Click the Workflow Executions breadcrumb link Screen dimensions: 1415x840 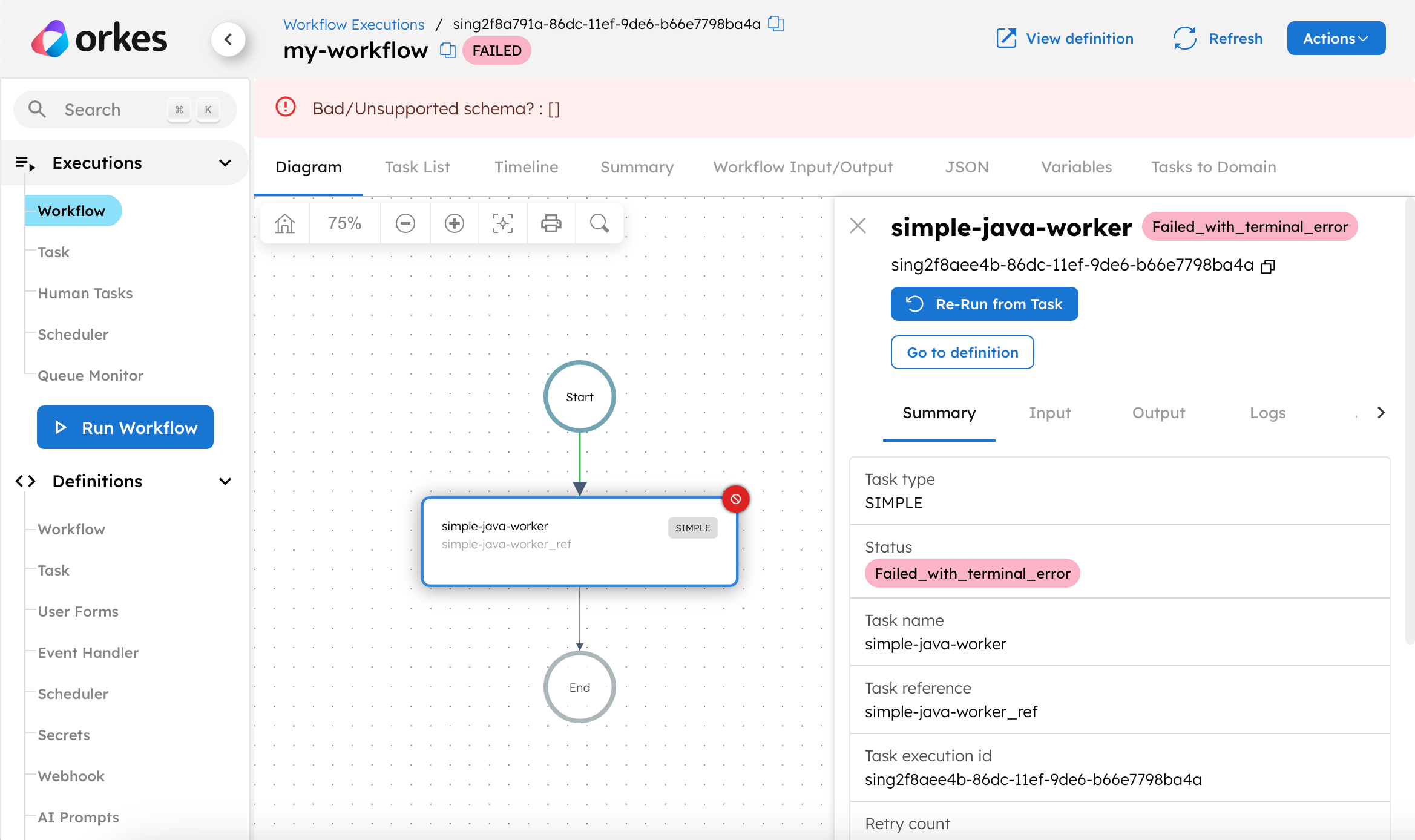click(x=354, y=24)
